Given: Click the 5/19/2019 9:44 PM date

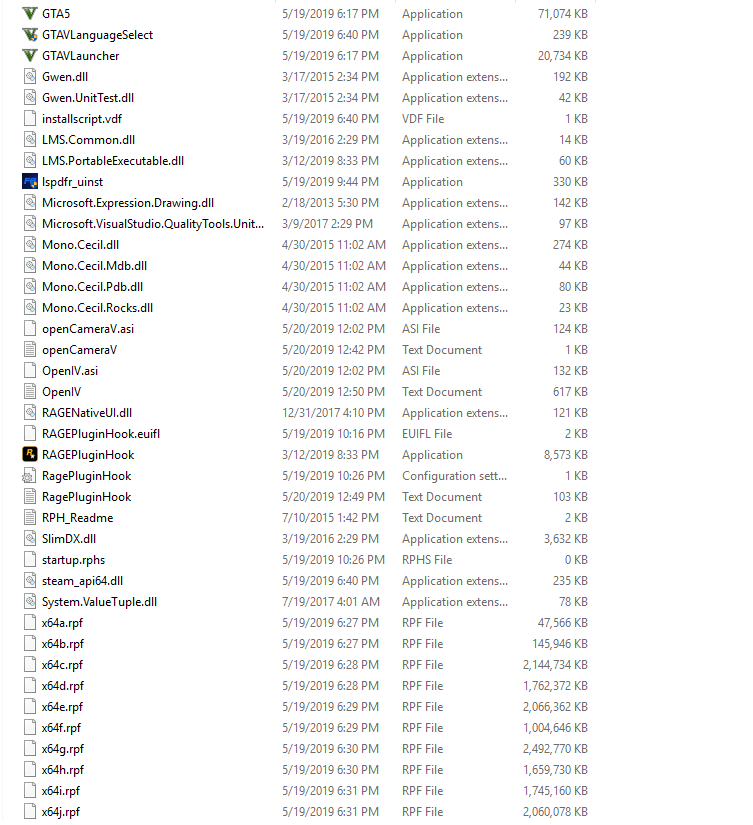Looking at the screenshot, I should (330, 182).
